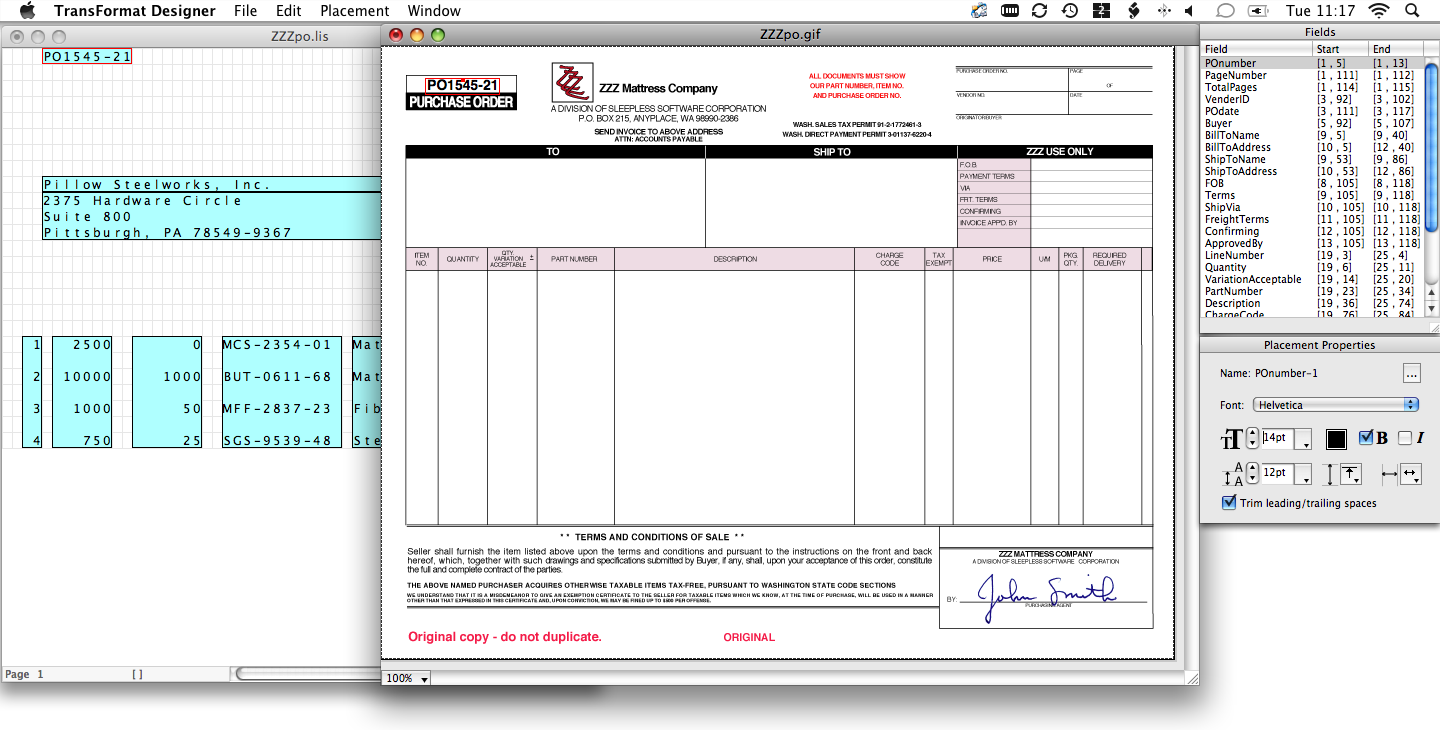The image size is (1440, 730).
Task: Open the Placement menu
Action: point(355,11)
